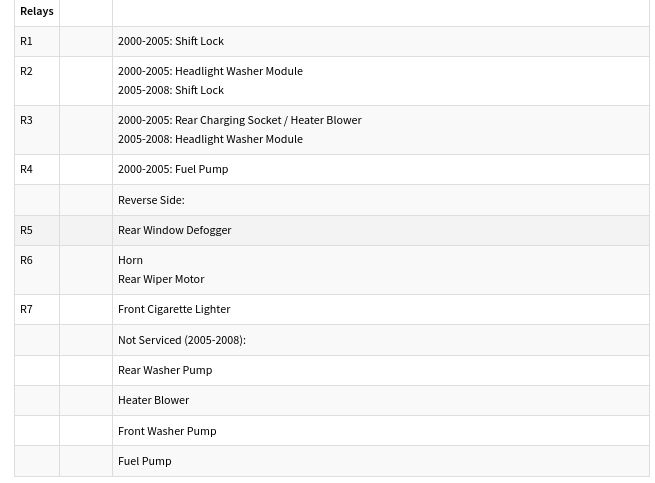Select the highlighted Rear Window Defogger row
655x483 pixels.
332,230
